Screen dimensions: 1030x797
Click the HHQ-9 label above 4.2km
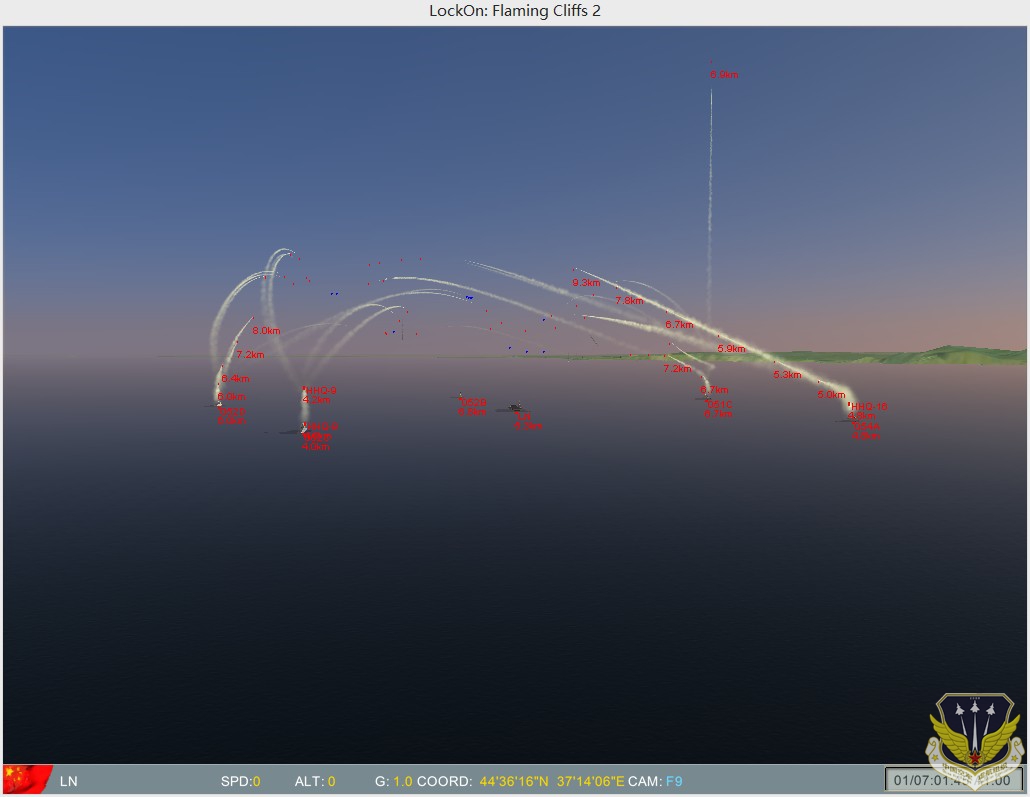[321, 390]
